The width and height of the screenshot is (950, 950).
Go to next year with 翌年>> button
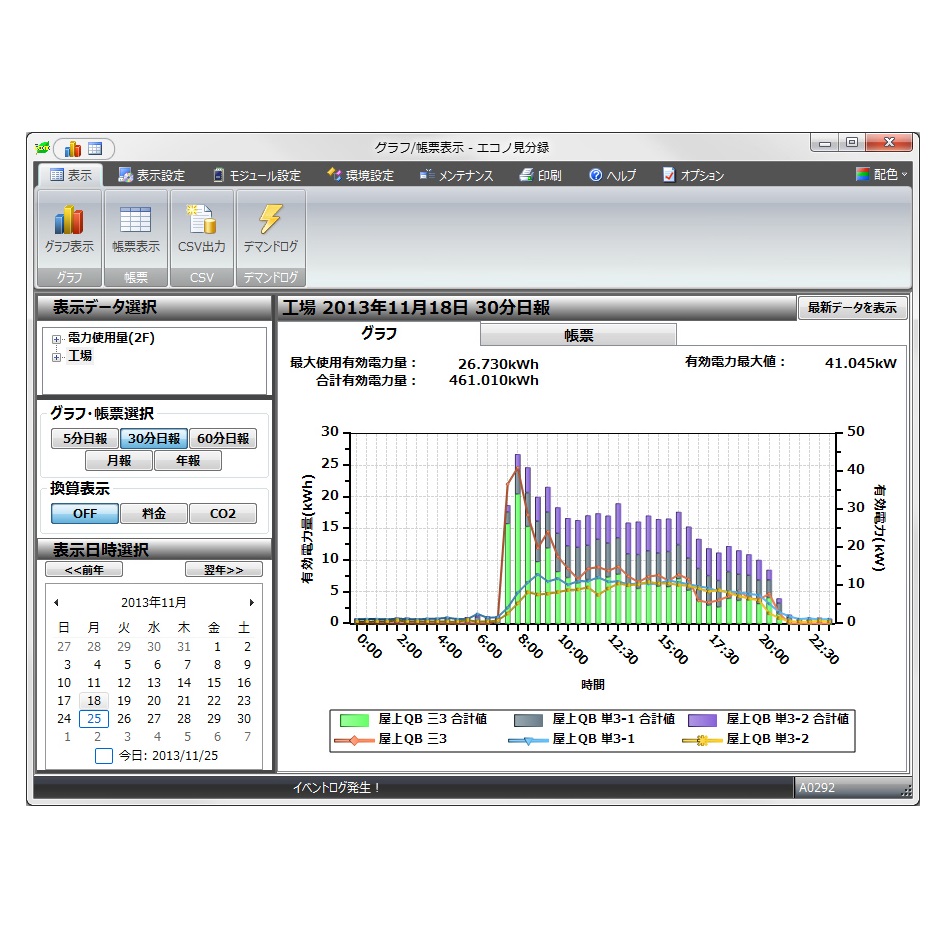point(223,569)
